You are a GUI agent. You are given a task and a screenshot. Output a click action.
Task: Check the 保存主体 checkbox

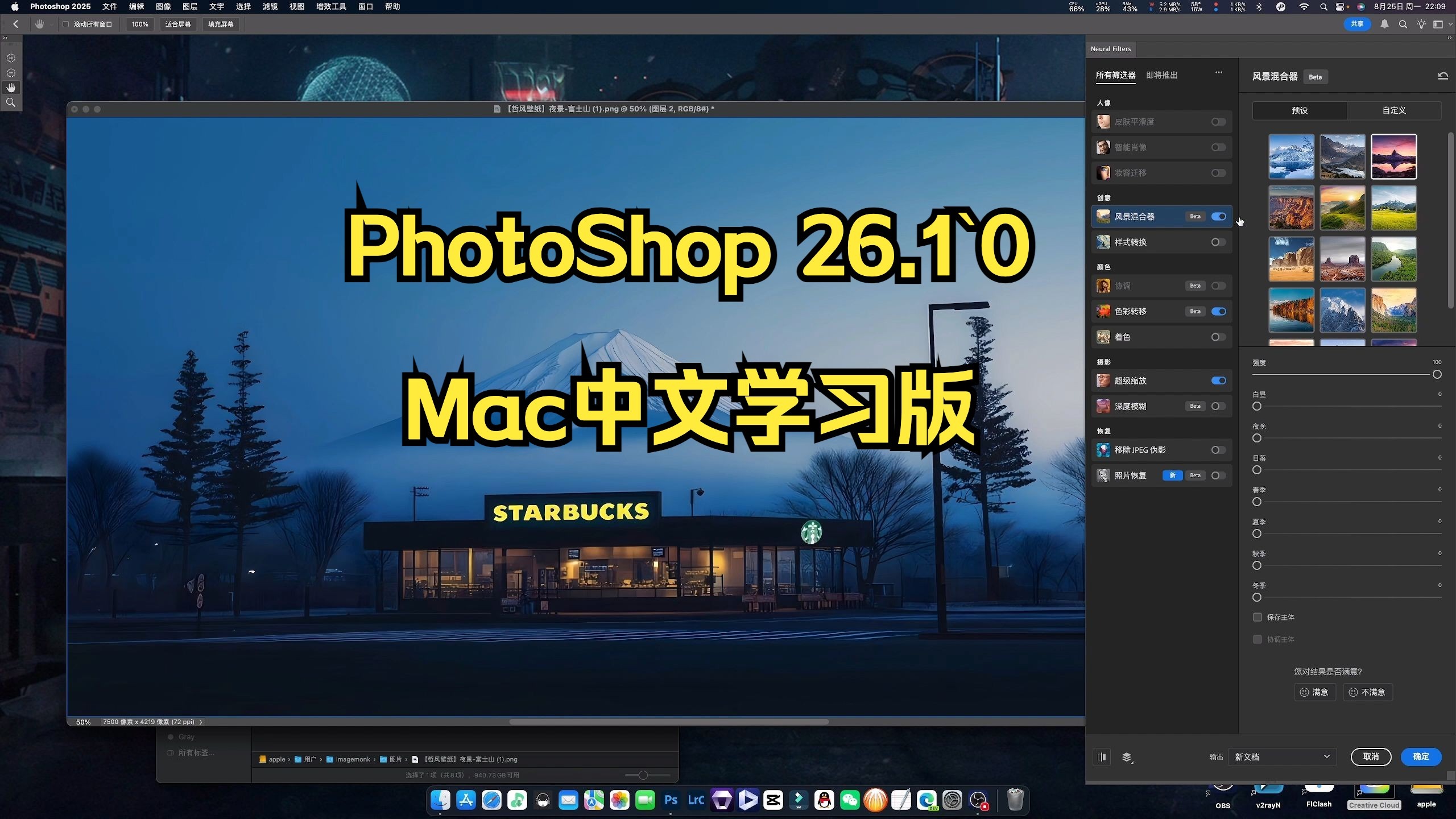tap(1258, 617)
